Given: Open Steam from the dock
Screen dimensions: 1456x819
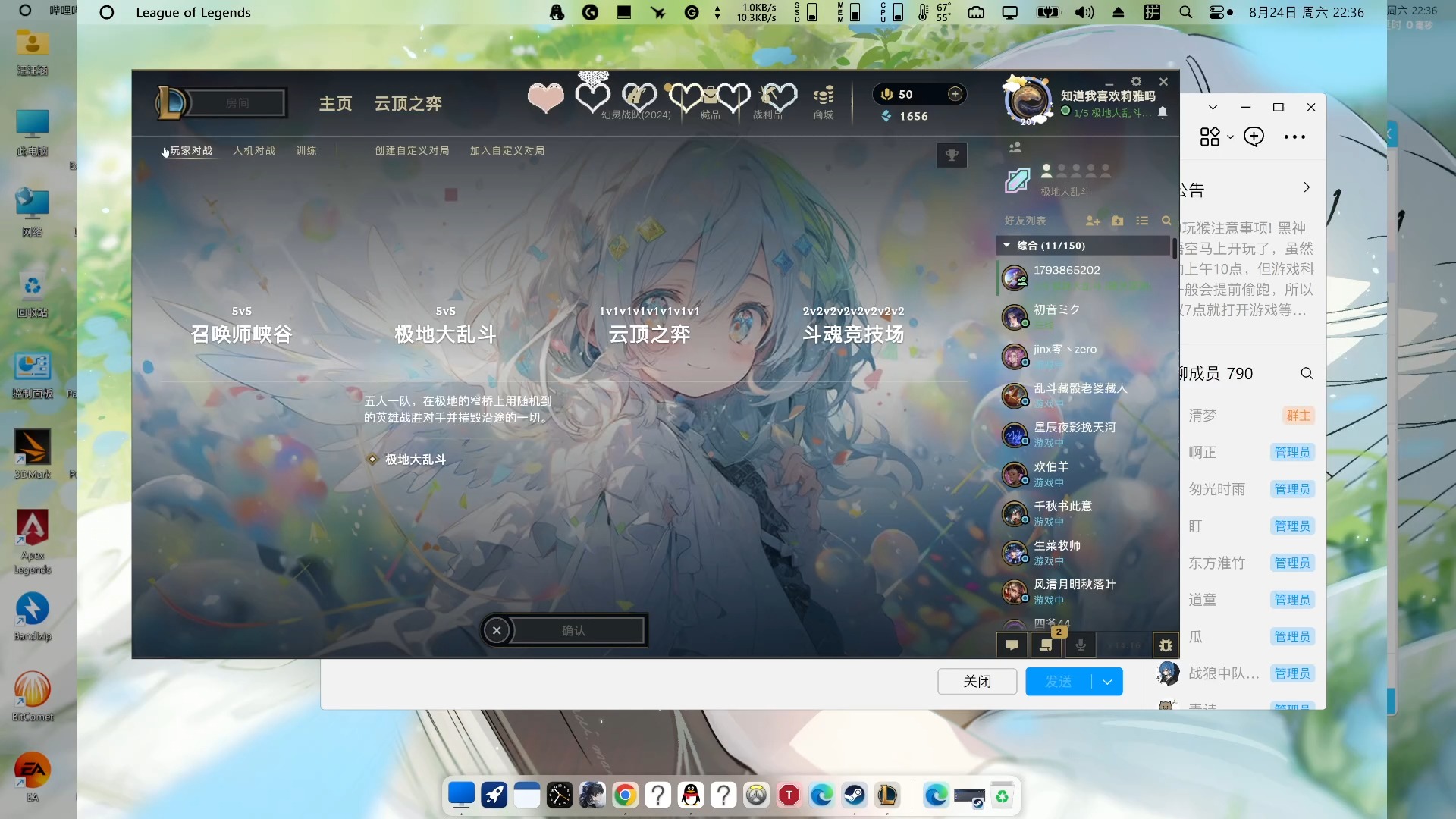Looking at the screenshot, I should click(855, 795).
